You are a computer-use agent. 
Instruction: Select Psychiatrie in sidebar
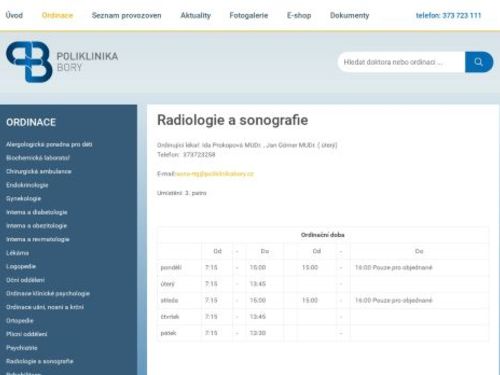point(22,348)
